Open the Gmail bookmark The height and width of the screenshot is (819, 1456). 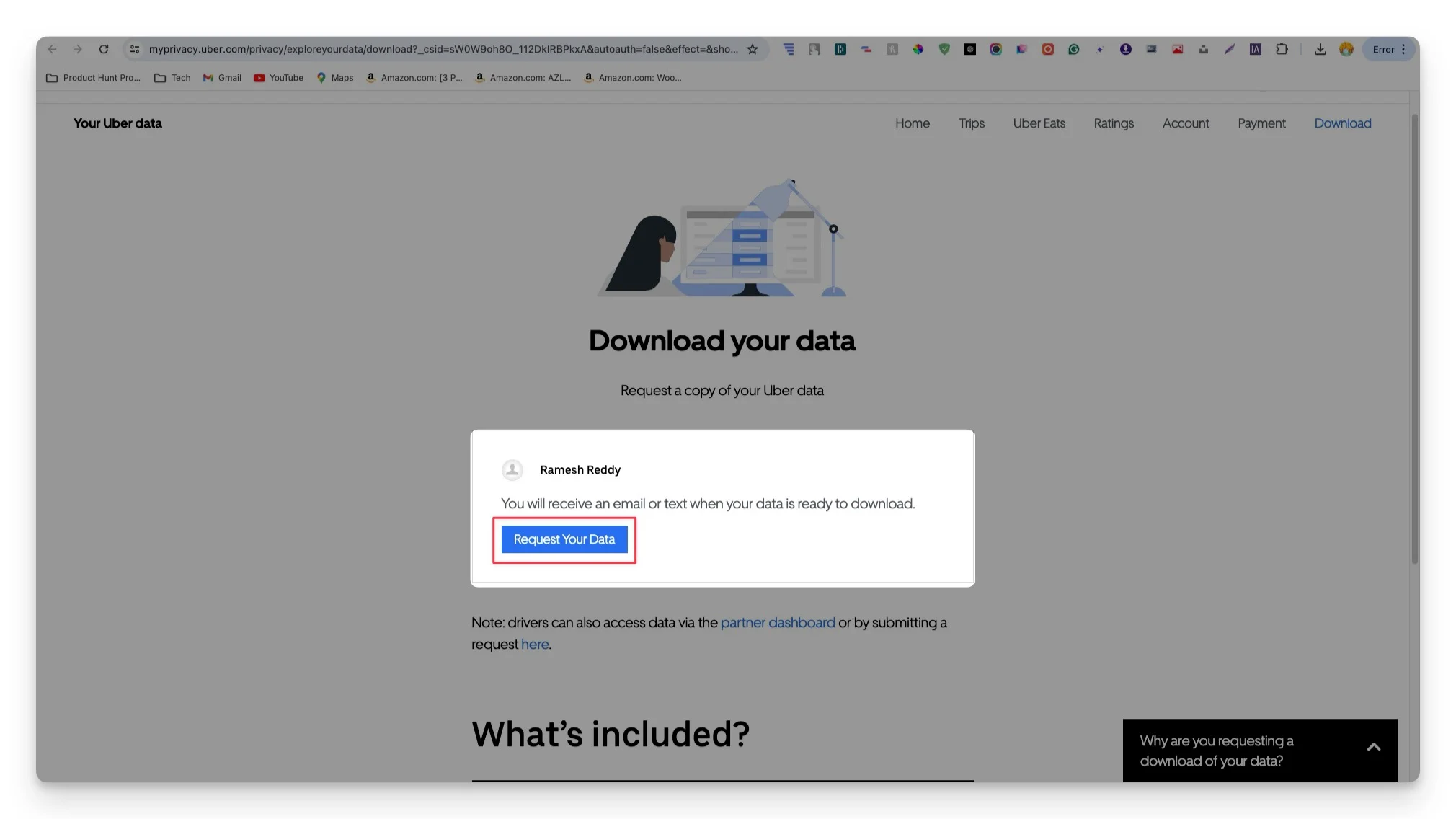point(222,78)
